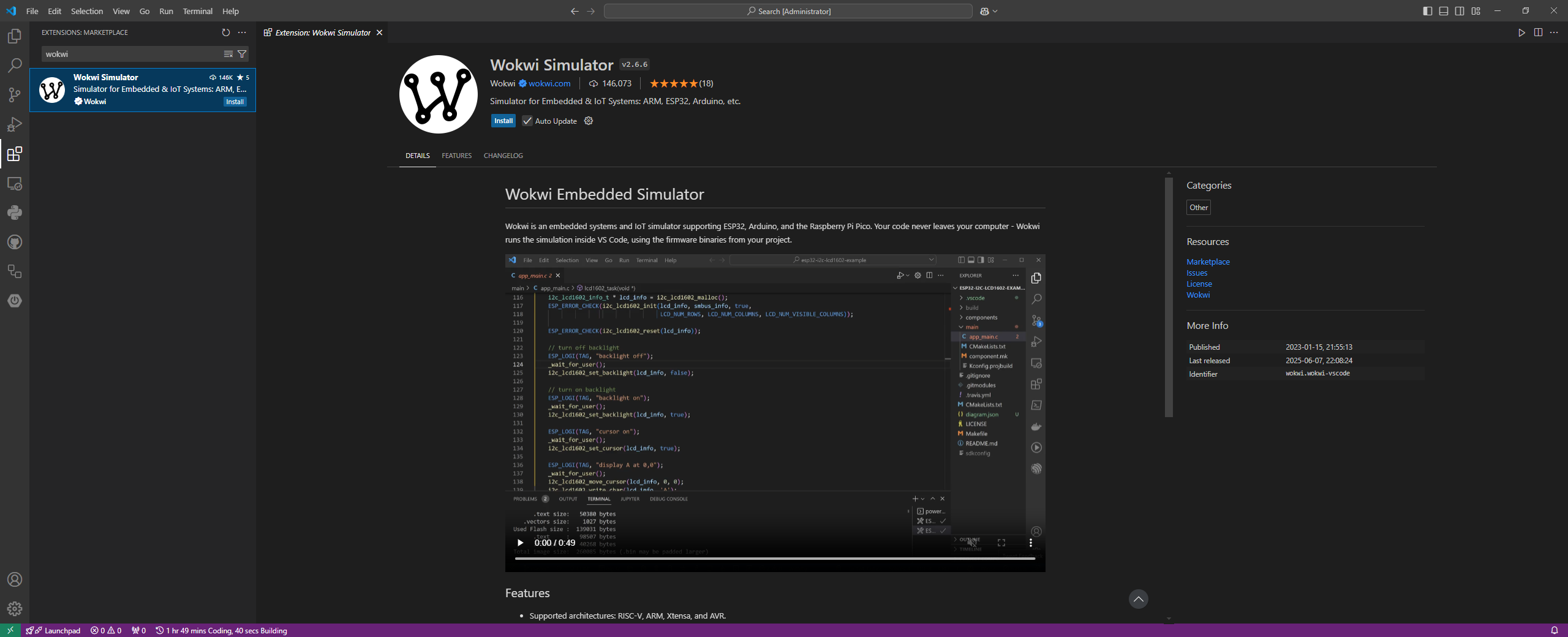Mute the demo video audio
This screenshot has width=1568, height=637.
coord(972,543)
